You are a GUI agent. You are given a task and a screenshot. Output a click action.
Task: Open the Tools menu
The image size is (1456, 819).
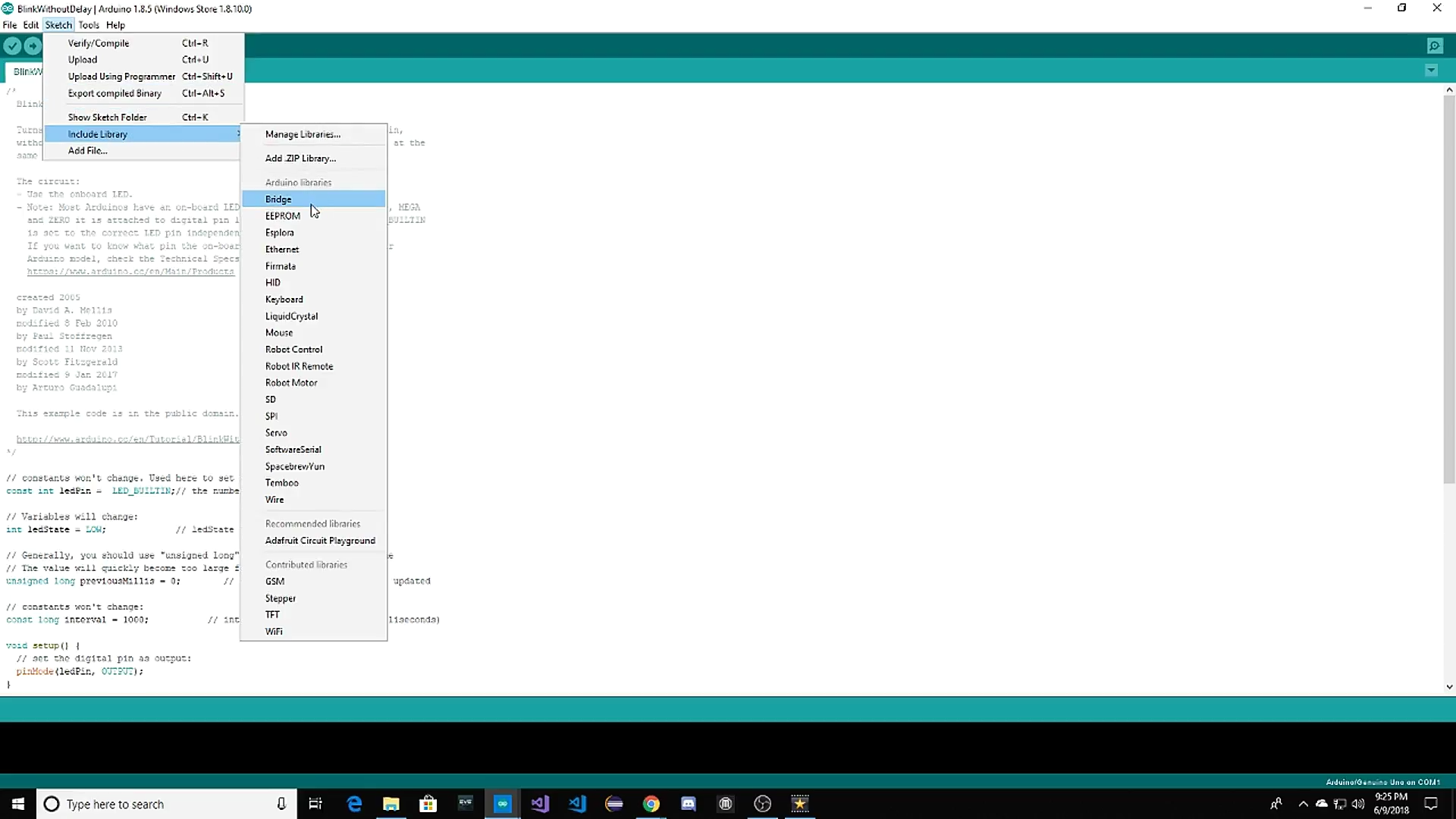pyautogui.click(x=89, y=25)
